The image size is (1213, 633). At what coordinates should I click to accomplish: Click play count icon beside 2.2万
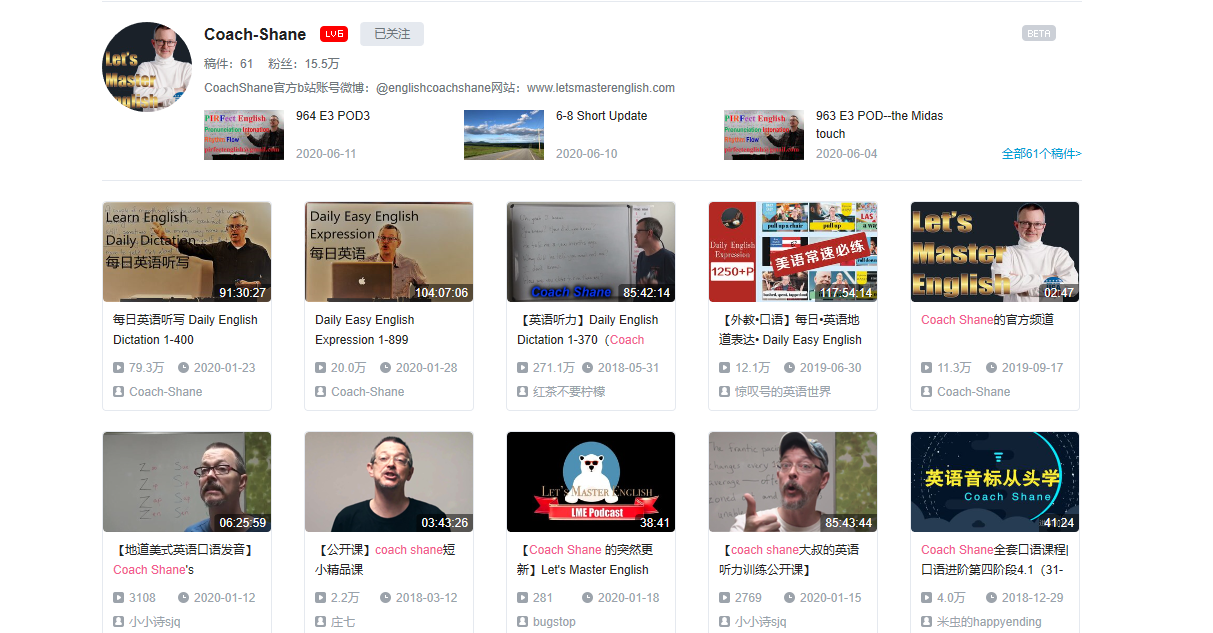click(x=321, y=598)
